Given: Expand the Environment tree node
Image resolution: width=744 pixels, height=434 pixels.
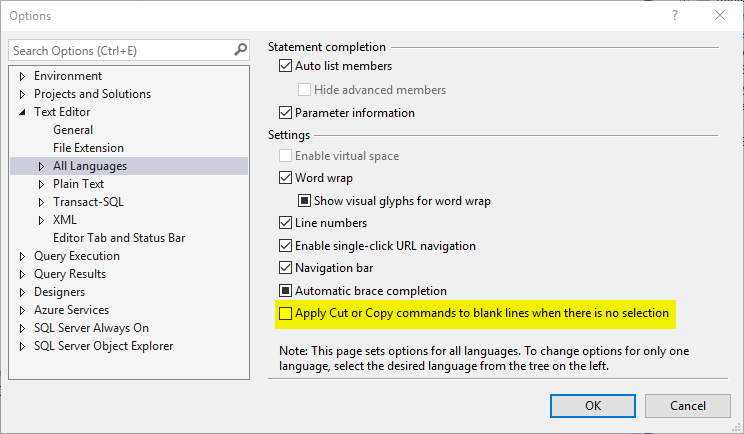Looking at the screenshot, I should pos(23,76).
